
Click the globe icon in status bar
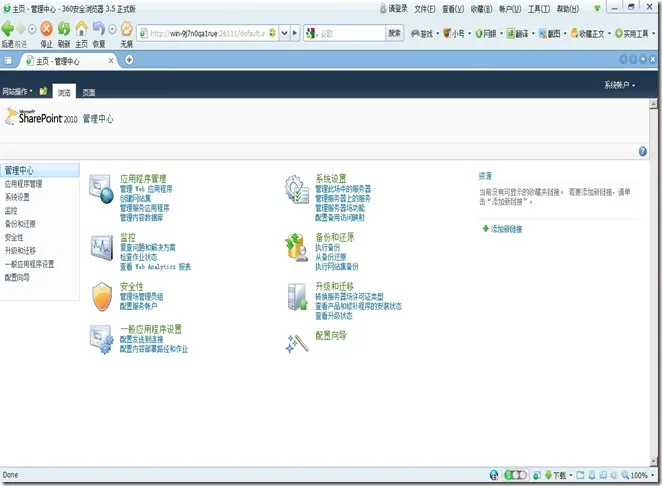click(x=494, y=475)
